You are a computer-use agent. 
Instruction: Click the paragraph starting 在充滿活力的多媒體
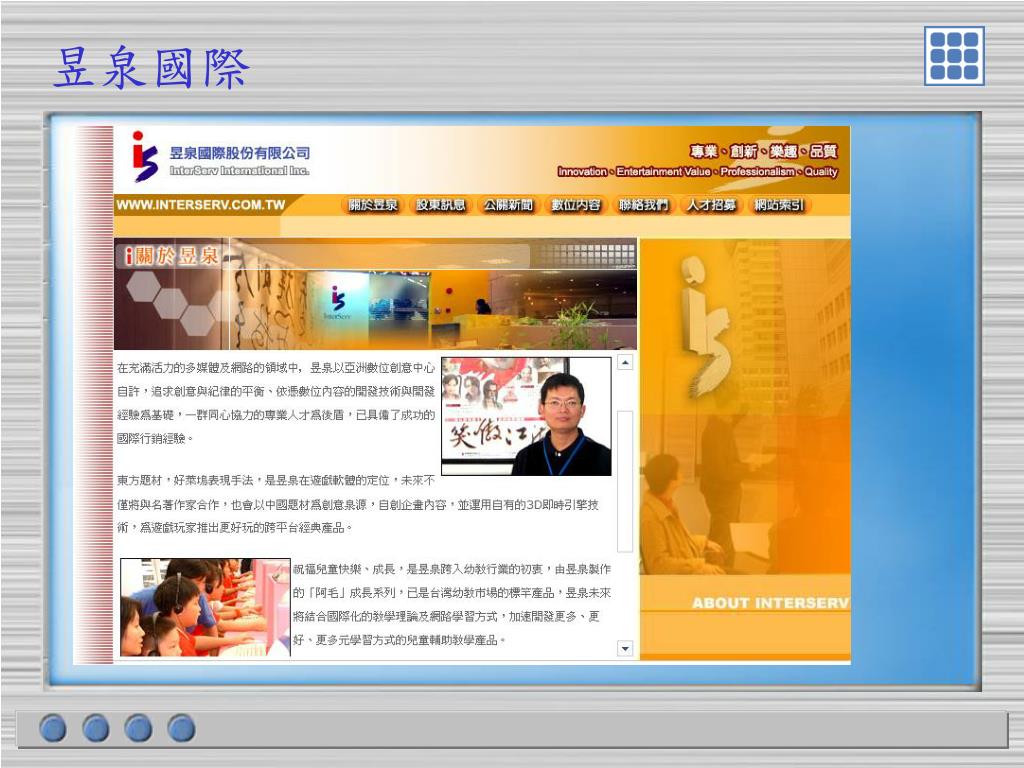(x=276, y=403)
